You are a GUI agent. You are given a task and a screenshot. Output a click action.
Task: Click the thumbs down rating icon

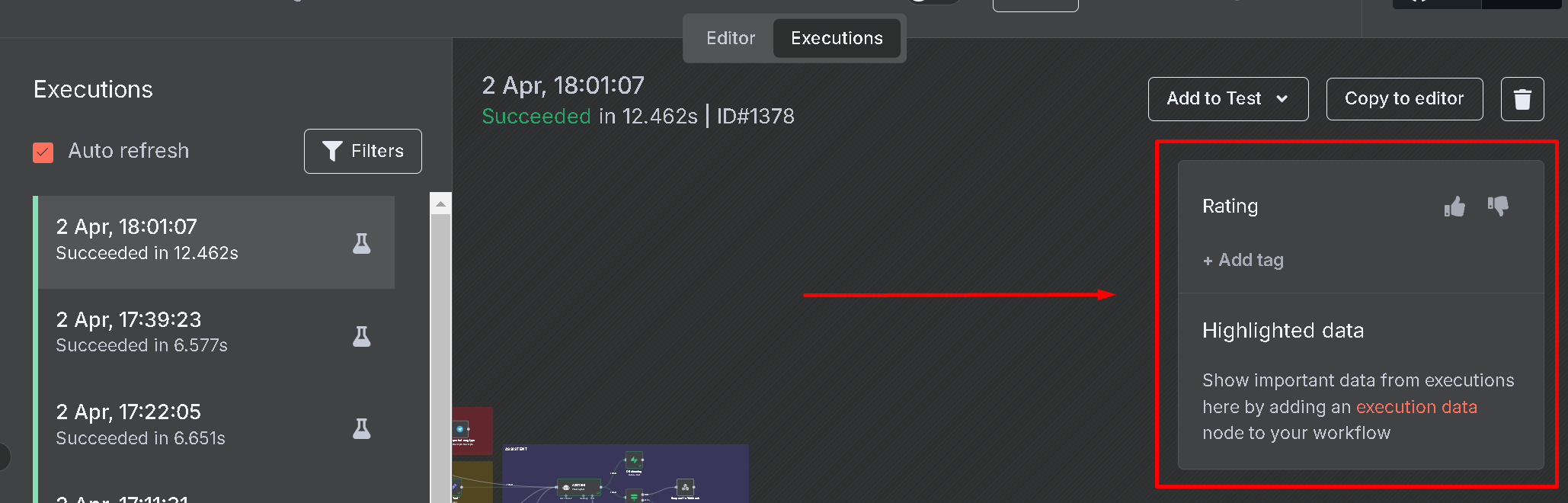(1498, 206)
